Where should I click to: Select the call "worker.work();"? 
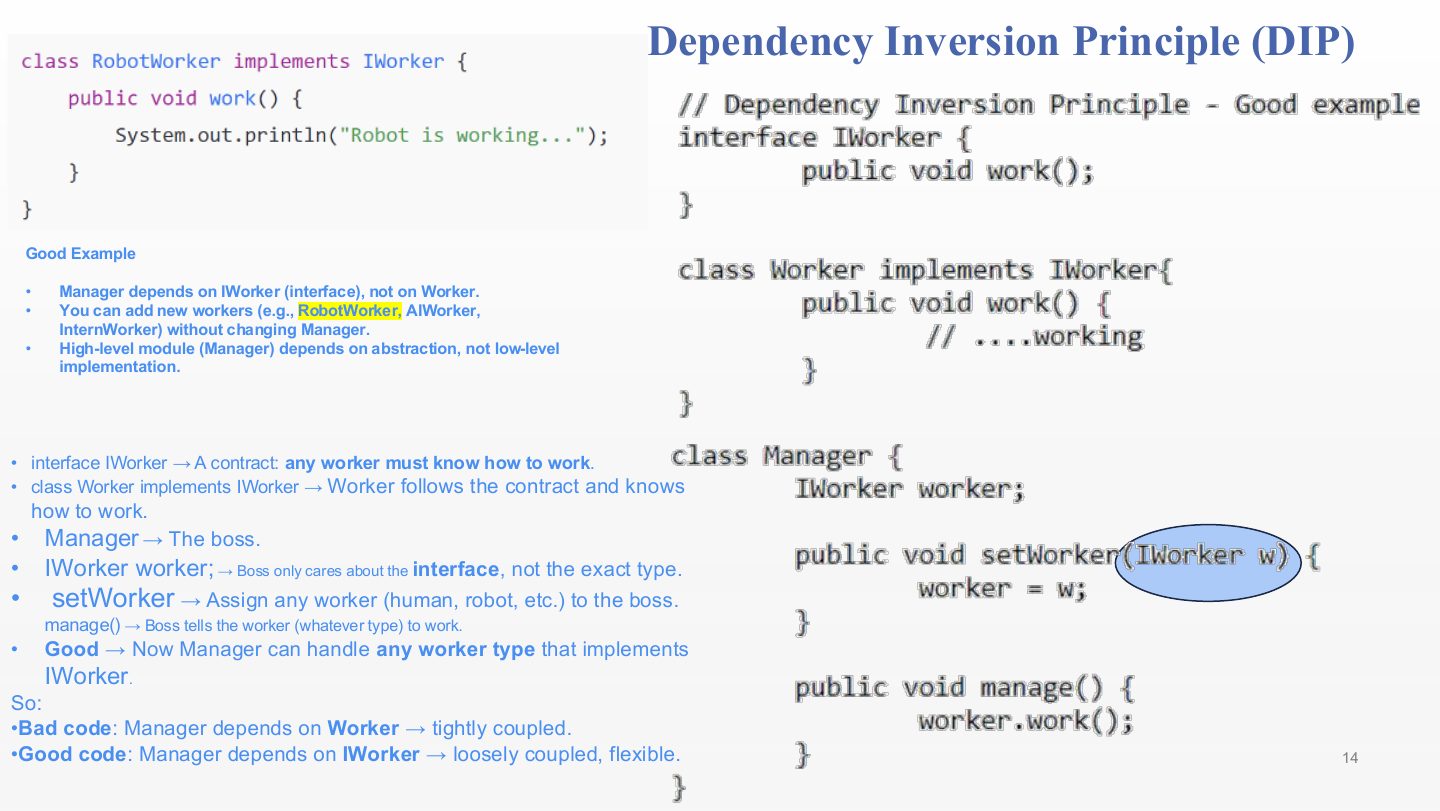click(x=1025, y=721)
